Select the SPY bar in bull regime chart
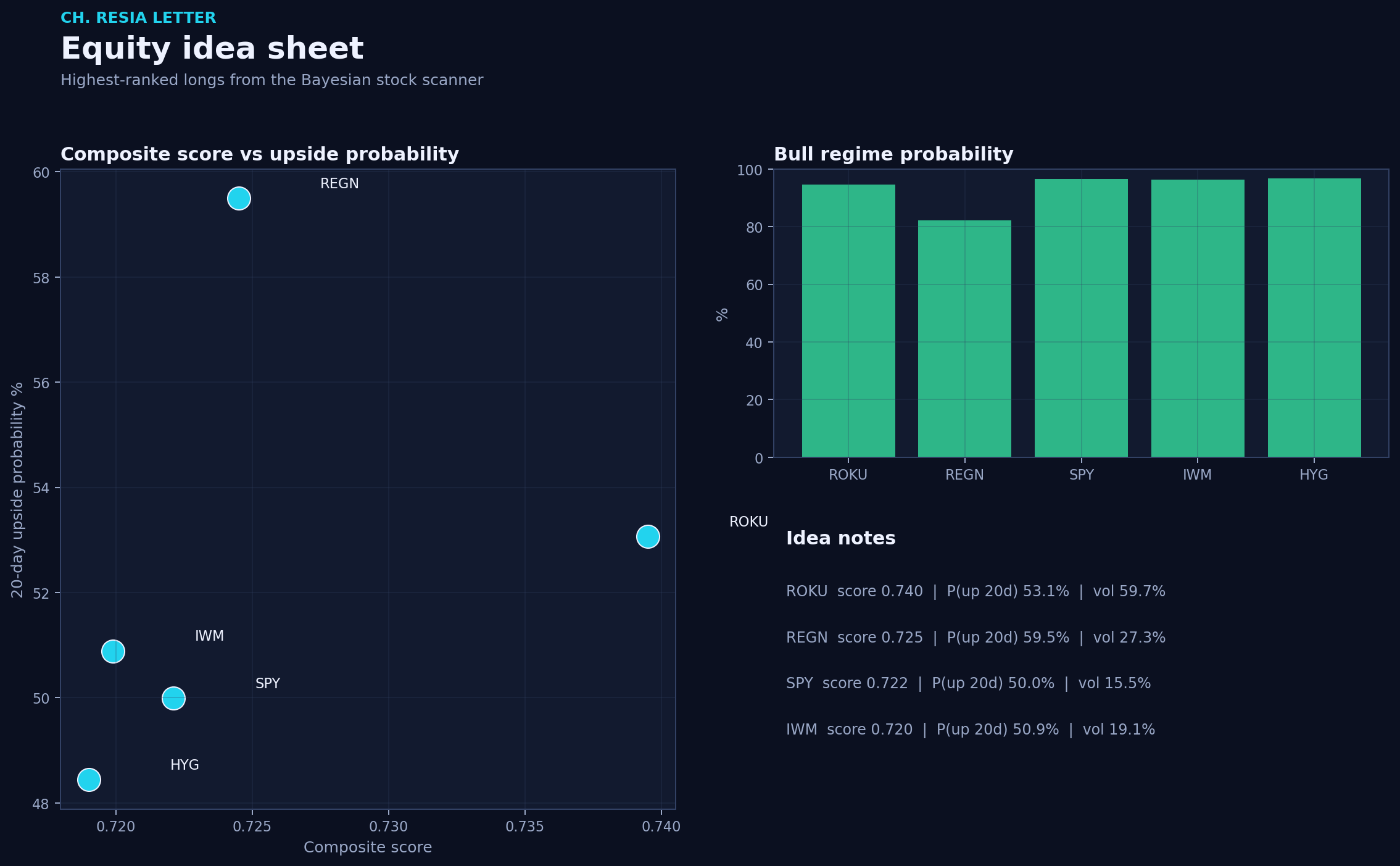 [1081, 318]
